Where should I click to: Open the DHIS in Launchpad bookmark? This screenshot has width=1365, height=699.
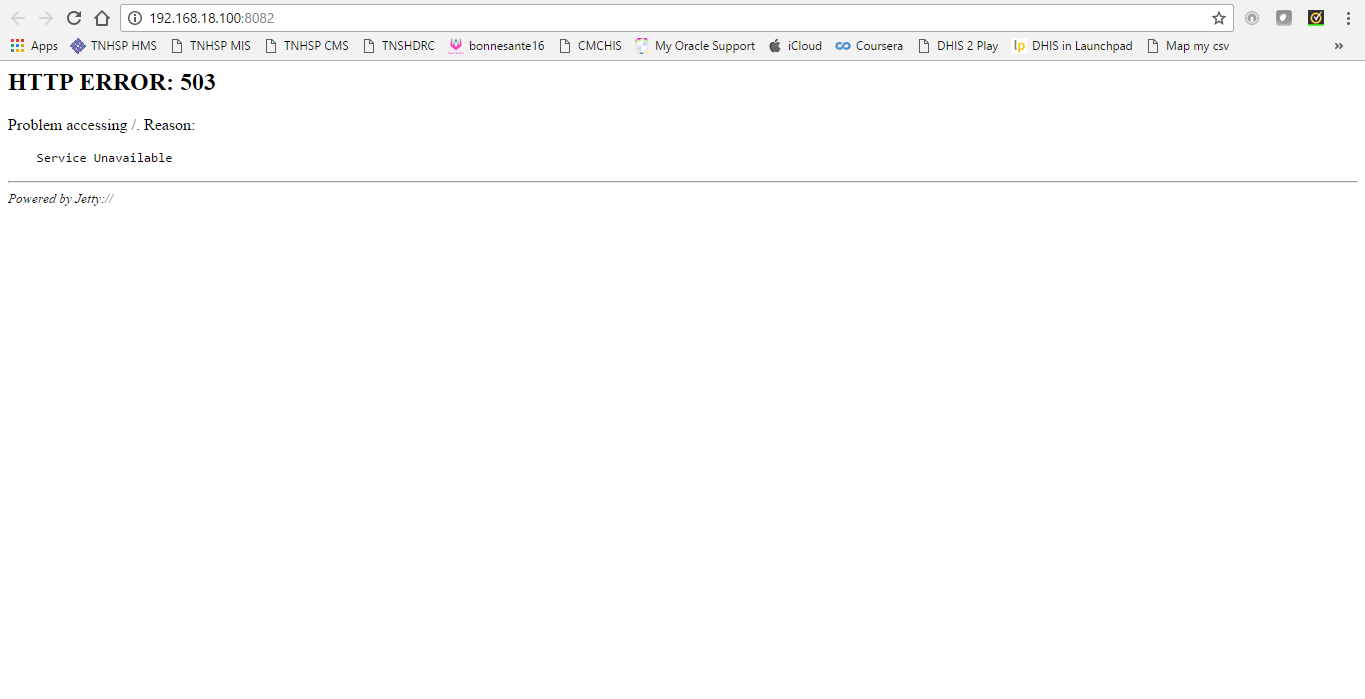click(x=1072, y=46)
